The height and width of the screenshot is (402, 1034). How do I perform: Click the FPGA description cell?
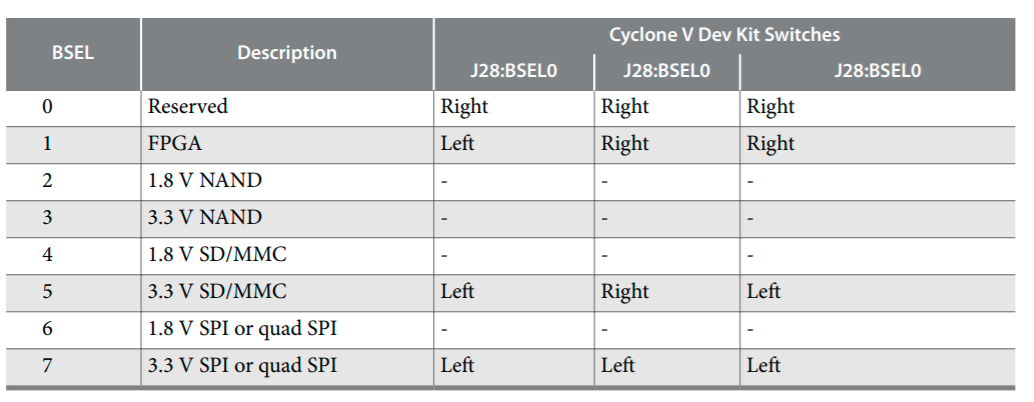click(175, 144)
